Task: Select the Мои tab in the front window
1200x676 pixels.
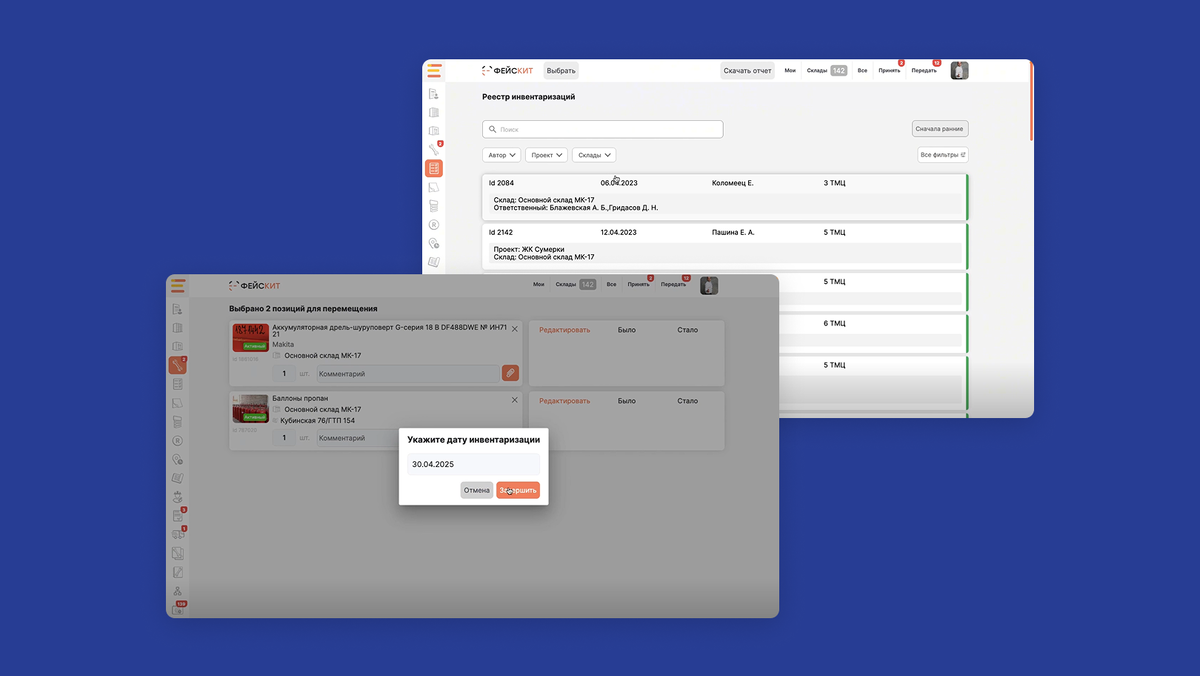Action: [539, 285]
